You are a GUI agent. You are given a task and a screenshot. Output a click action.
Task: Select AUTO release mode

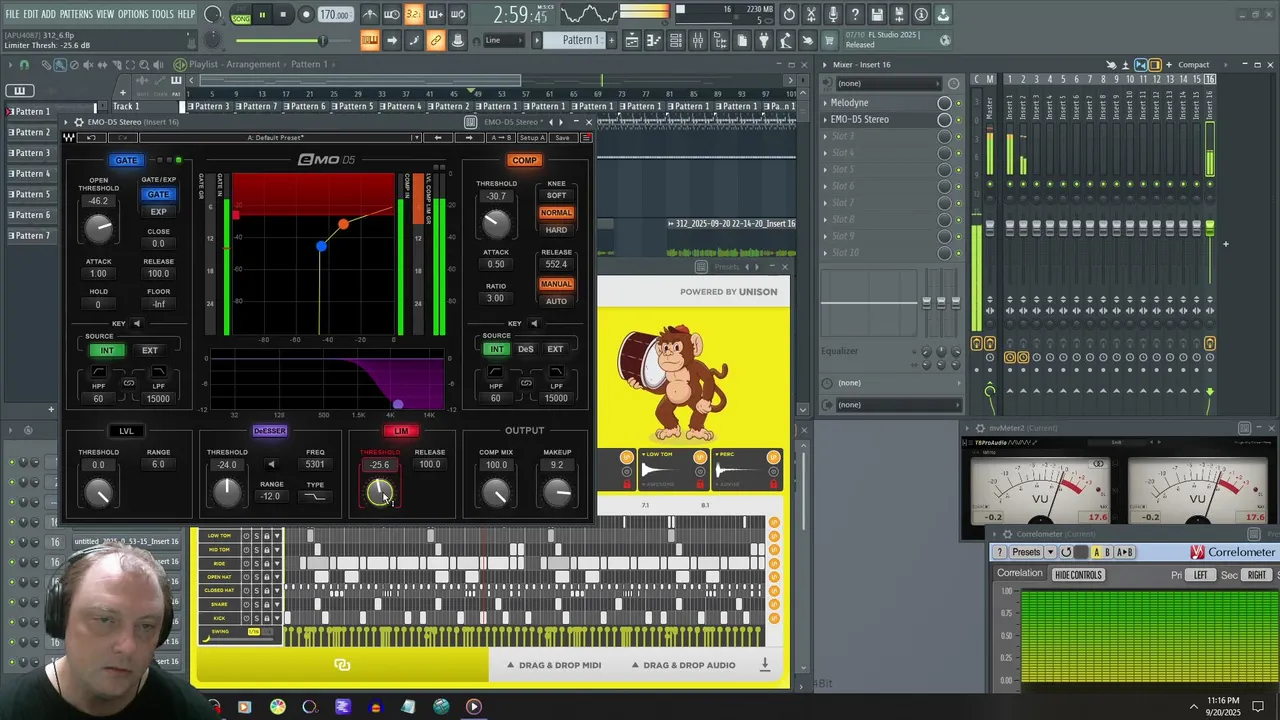point(556,301)
